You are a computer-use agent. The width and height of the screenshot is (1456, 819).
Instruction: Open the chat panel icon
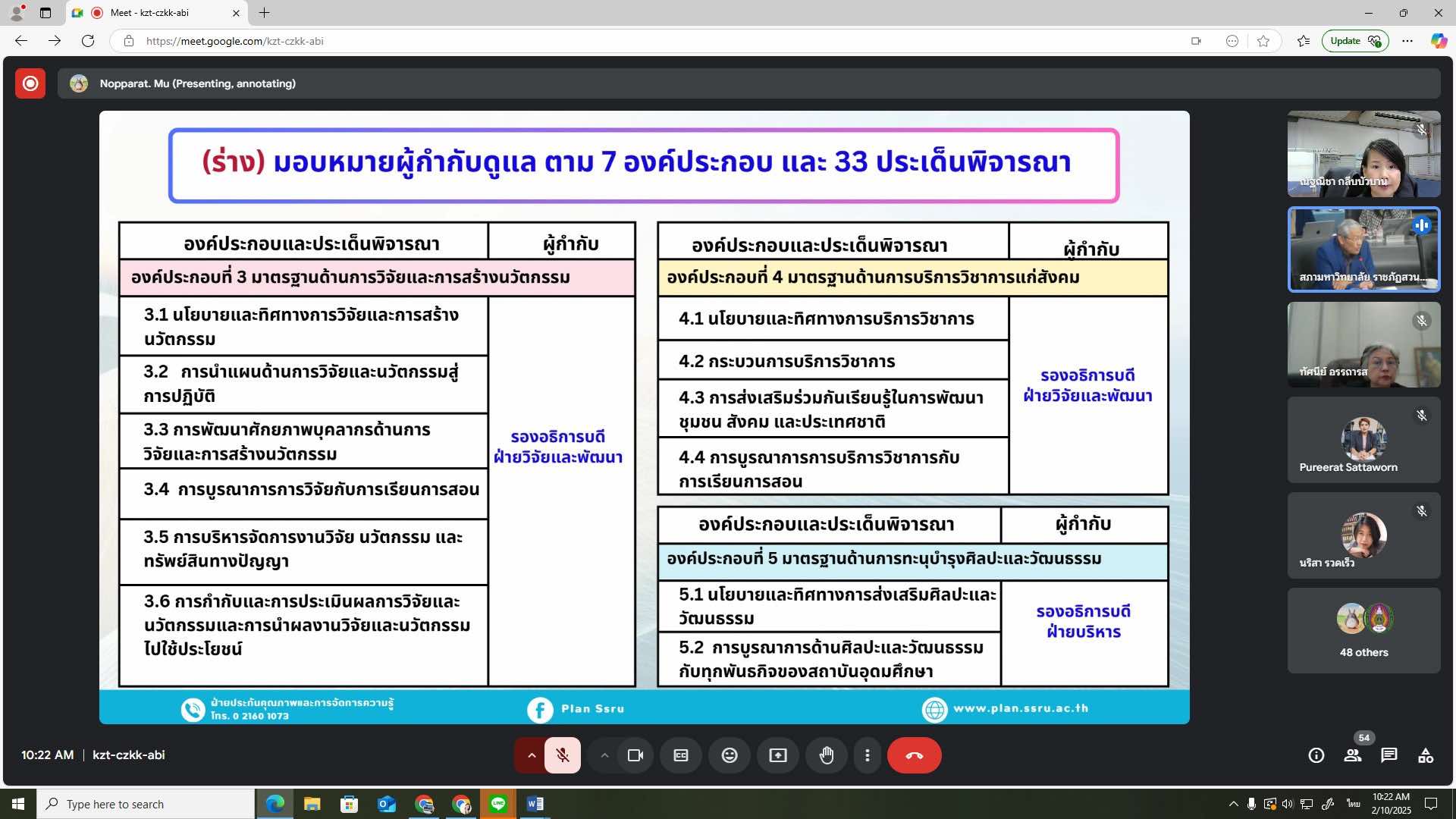(1389, 755)
